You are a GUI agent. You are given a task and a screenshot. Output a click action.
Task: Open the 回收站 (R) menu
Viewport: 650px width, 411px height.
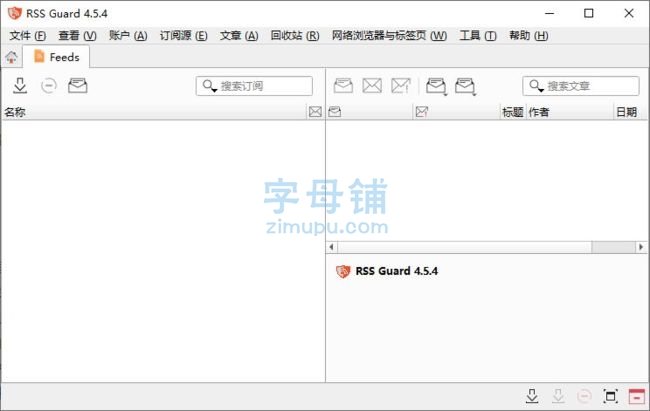(295, 36)
